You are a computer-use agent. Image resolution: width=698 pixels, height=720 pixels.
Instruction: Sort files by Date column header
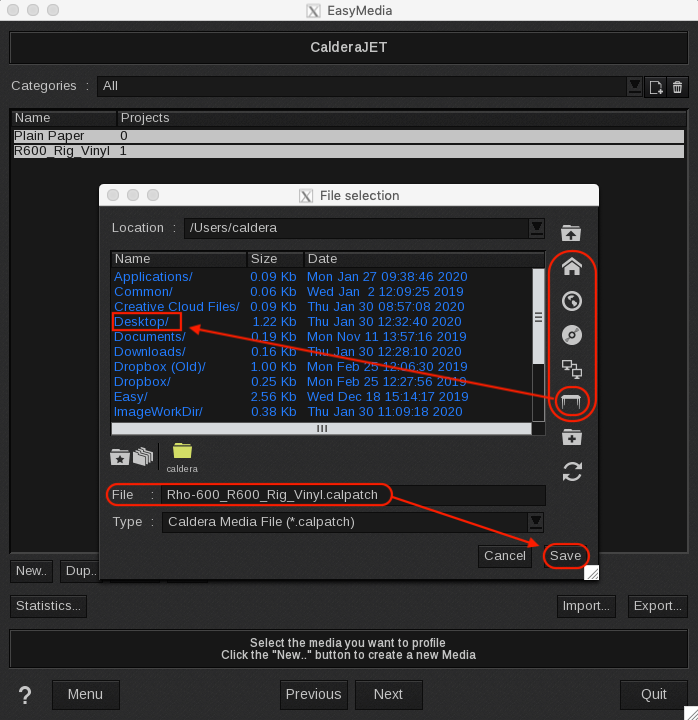(424, 259)
